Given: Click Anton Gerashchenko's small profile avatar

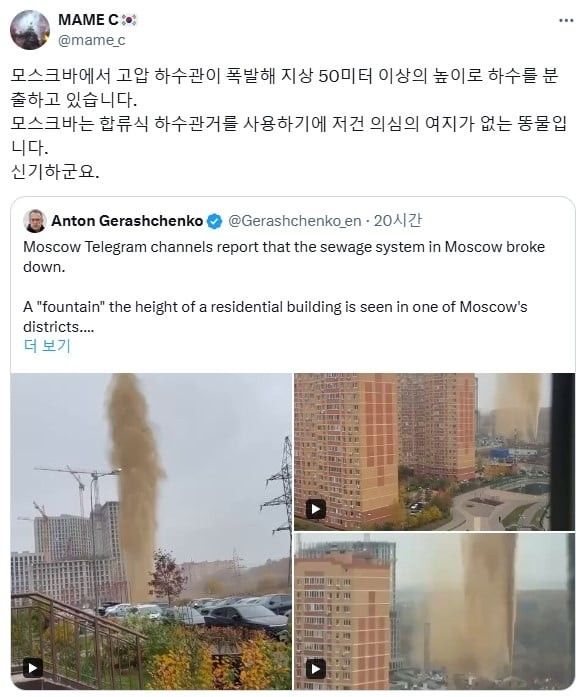Looking at the screenshot, I should (x=35, y=221).
